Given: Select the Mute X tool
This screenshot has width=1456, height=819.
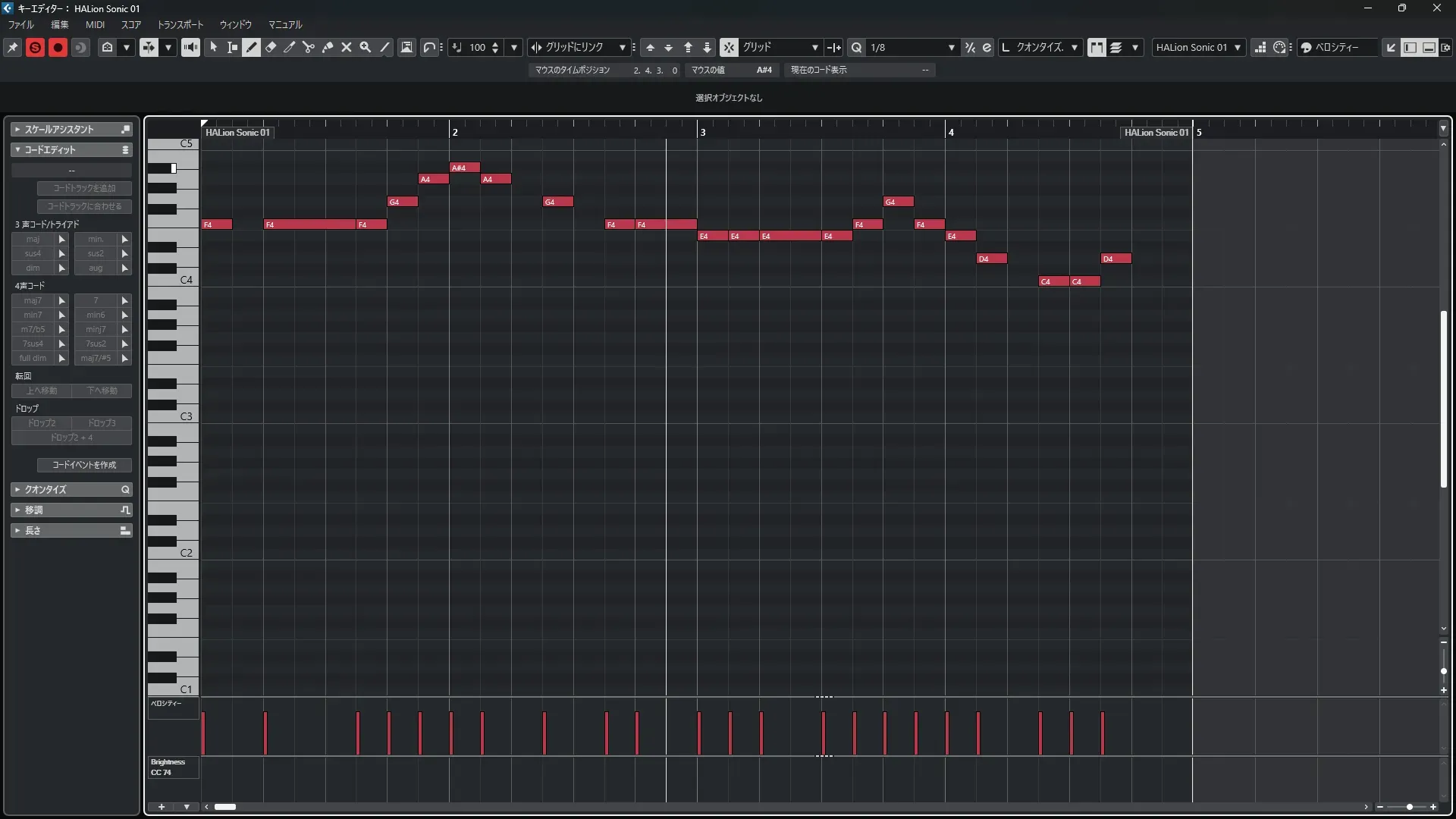Looking at the screenshot, I should 347,47.
